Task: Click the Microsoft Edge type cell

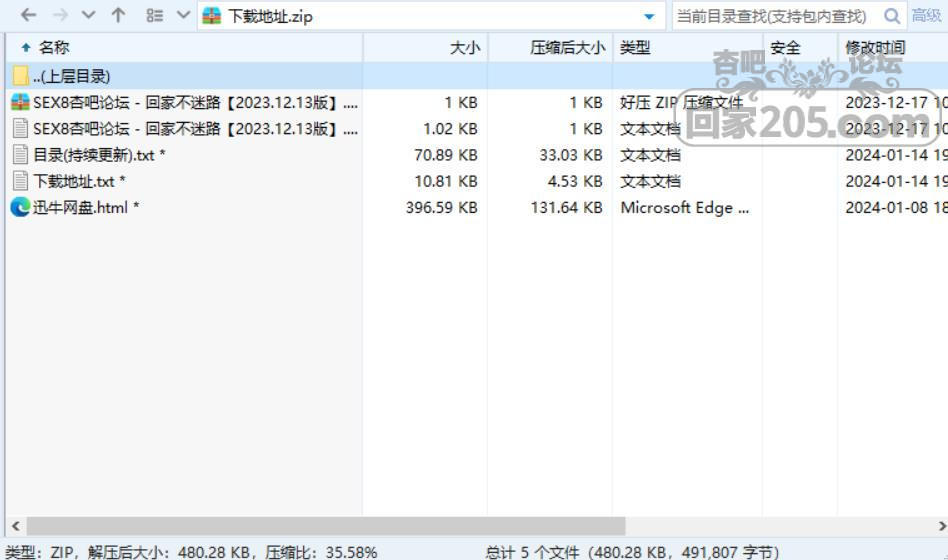Action: 684,207
